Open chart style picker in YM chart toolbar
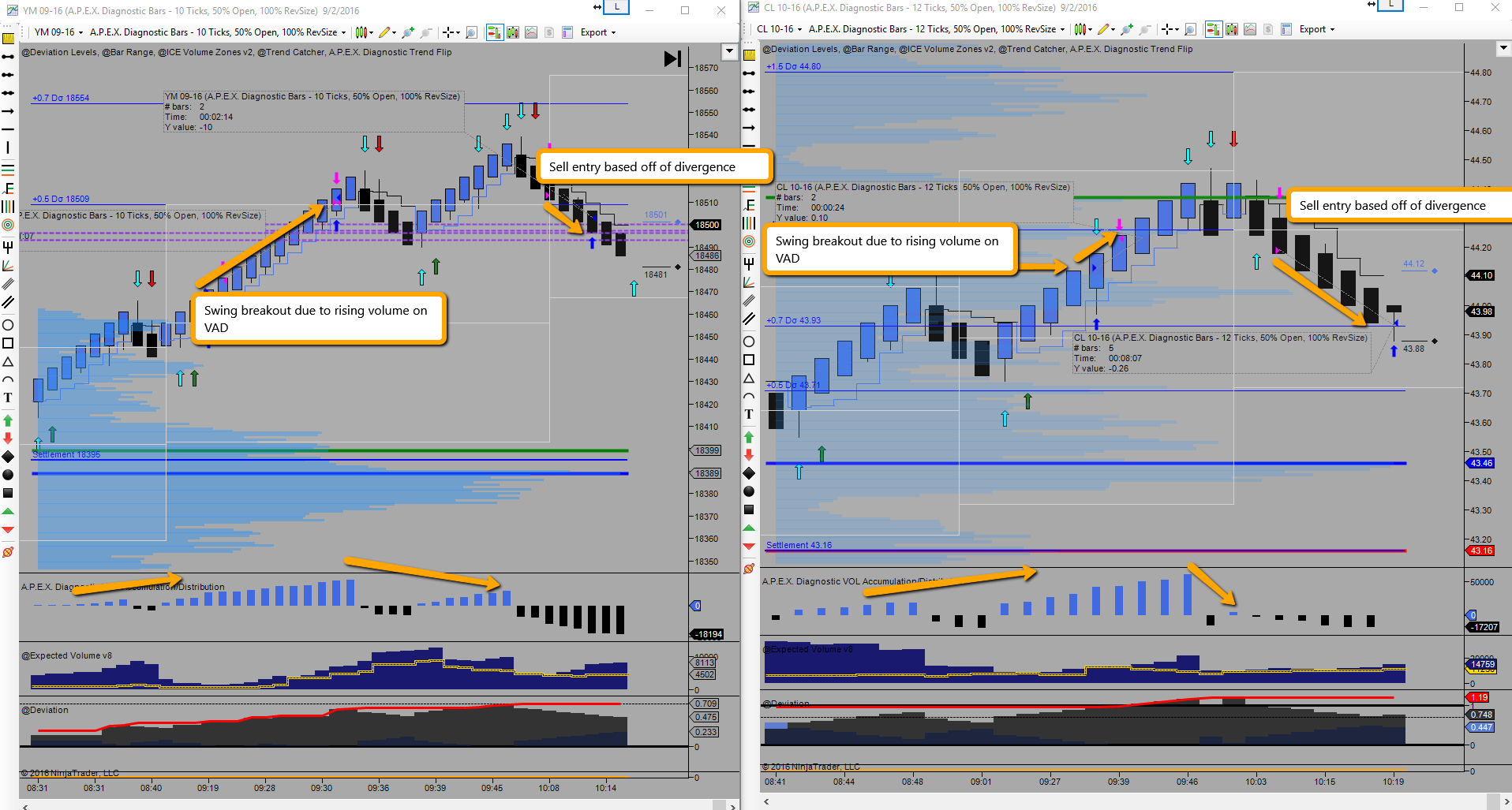The image size is (1512, 810). pos(362,32)
